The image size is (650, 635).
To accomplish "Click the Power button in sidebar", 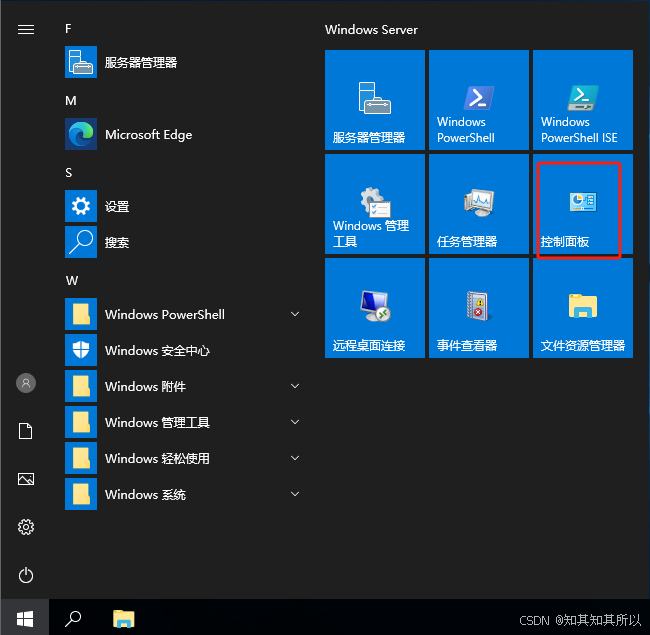I will pos(26,575).
